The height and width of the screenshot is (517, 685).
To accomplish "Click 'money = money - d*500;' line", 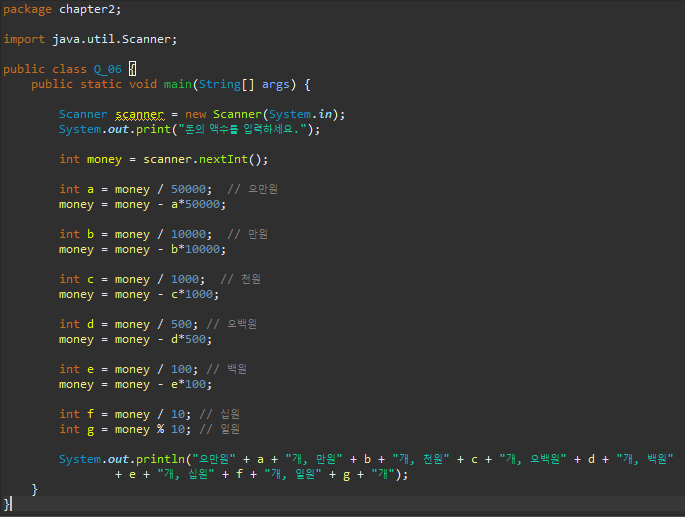I will pyautogui.click(x=135, y=340).
